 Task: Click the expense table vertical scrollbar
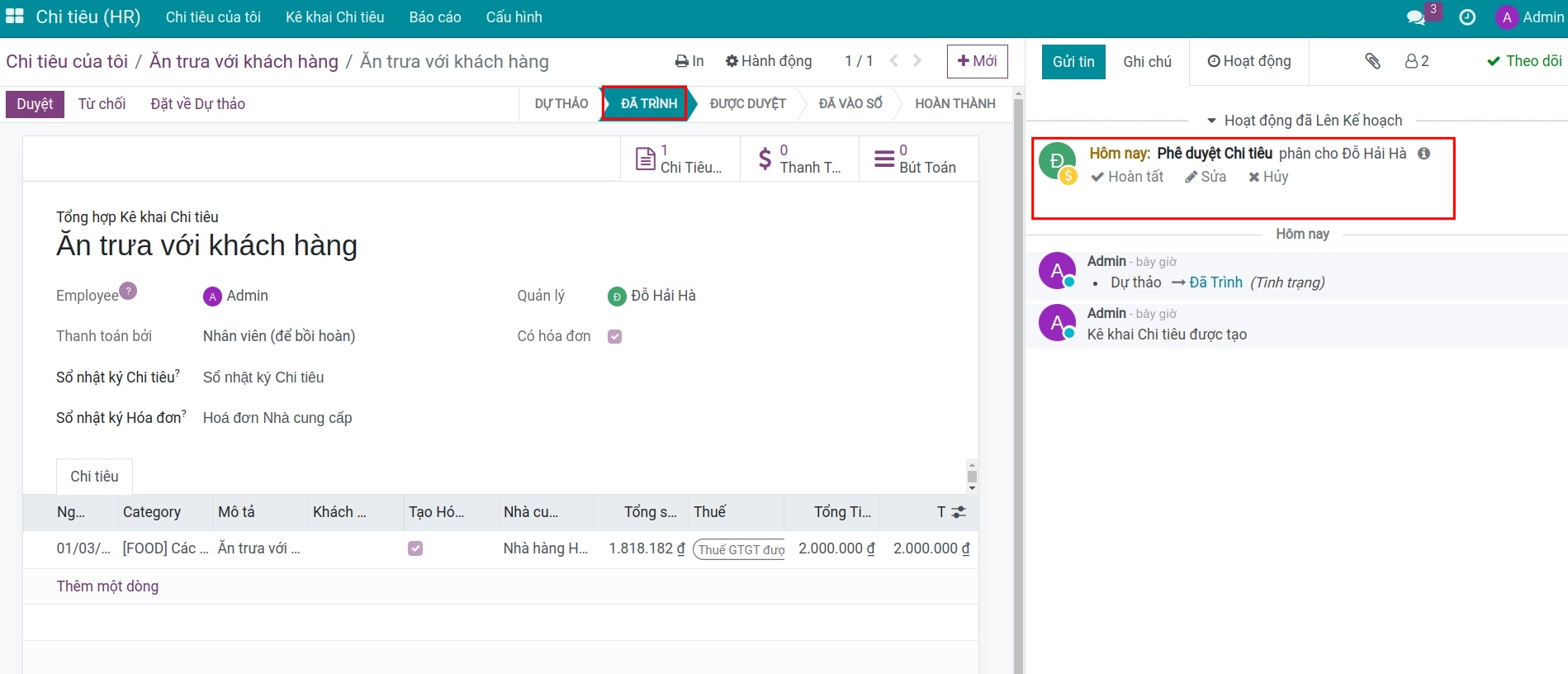click(x=972, y=476)
